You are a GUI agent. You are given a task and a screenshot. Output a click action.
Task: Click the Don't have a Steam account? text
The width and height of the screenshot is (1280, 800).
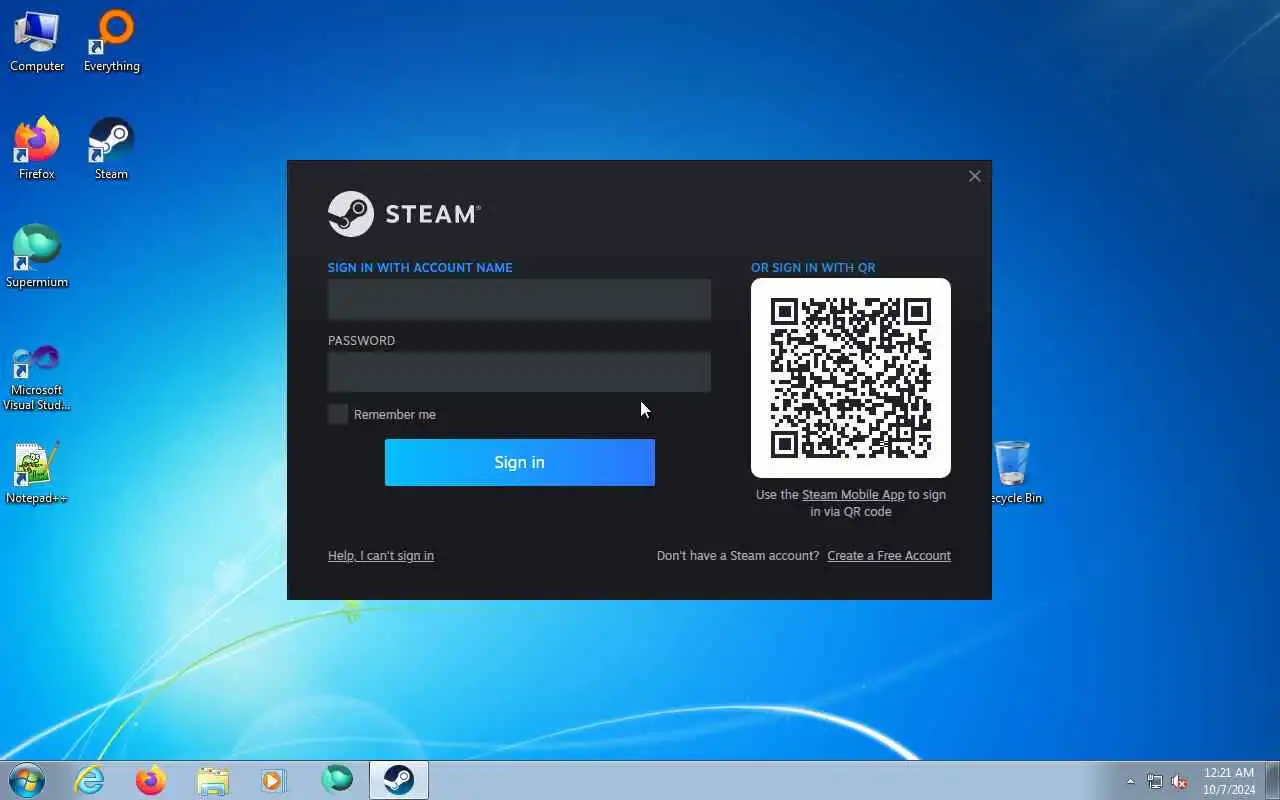pyautogui.click(x=738, y=556)
